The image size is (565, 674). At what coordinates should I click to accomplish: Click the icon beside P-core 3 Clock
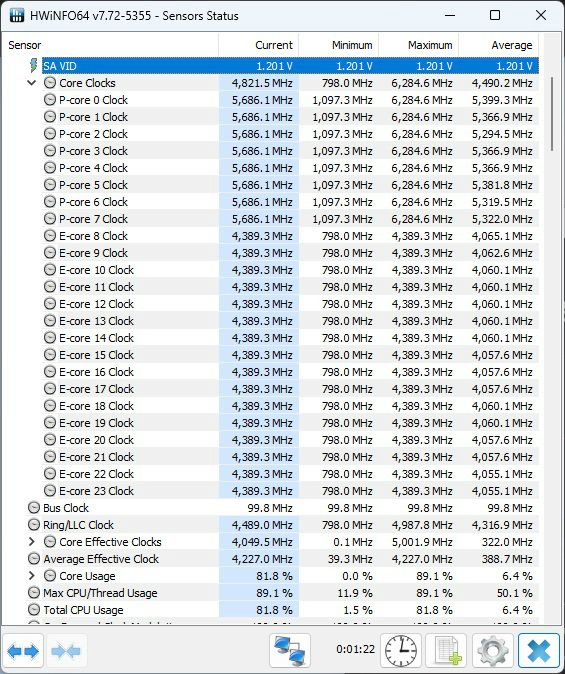click(x=50, y=151)
